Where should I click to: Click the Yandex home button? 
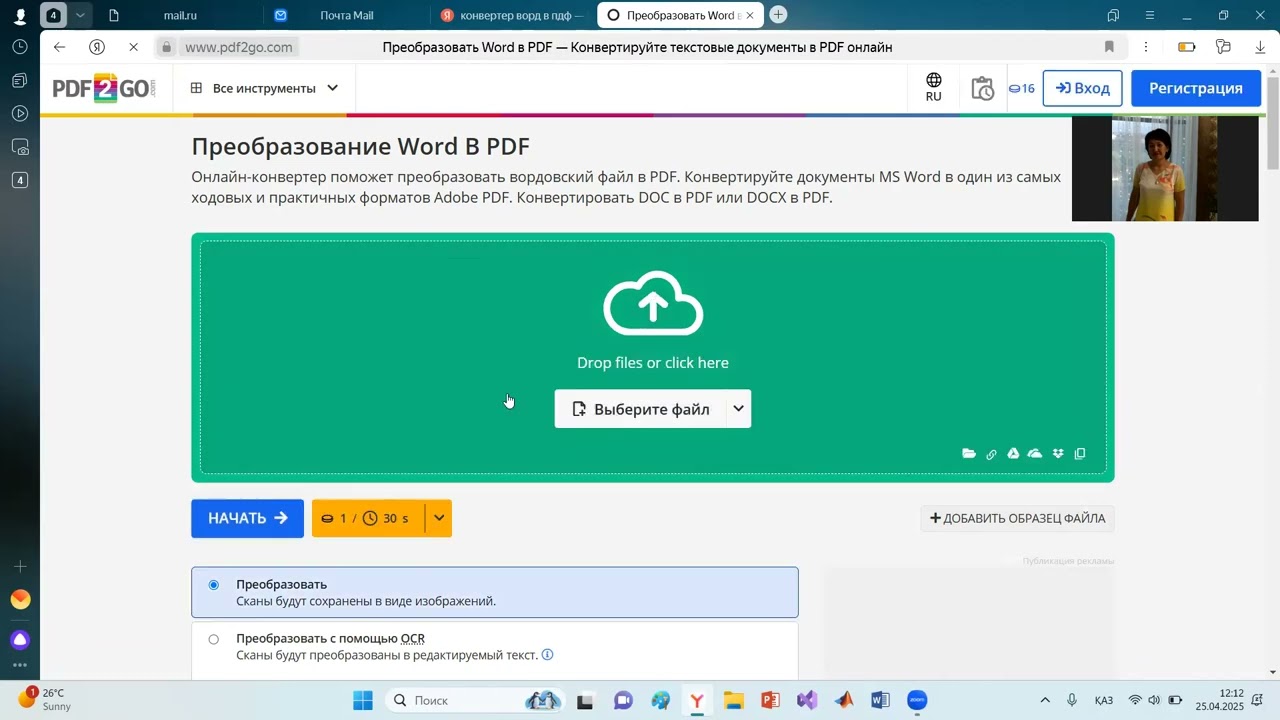click(97, 47)
